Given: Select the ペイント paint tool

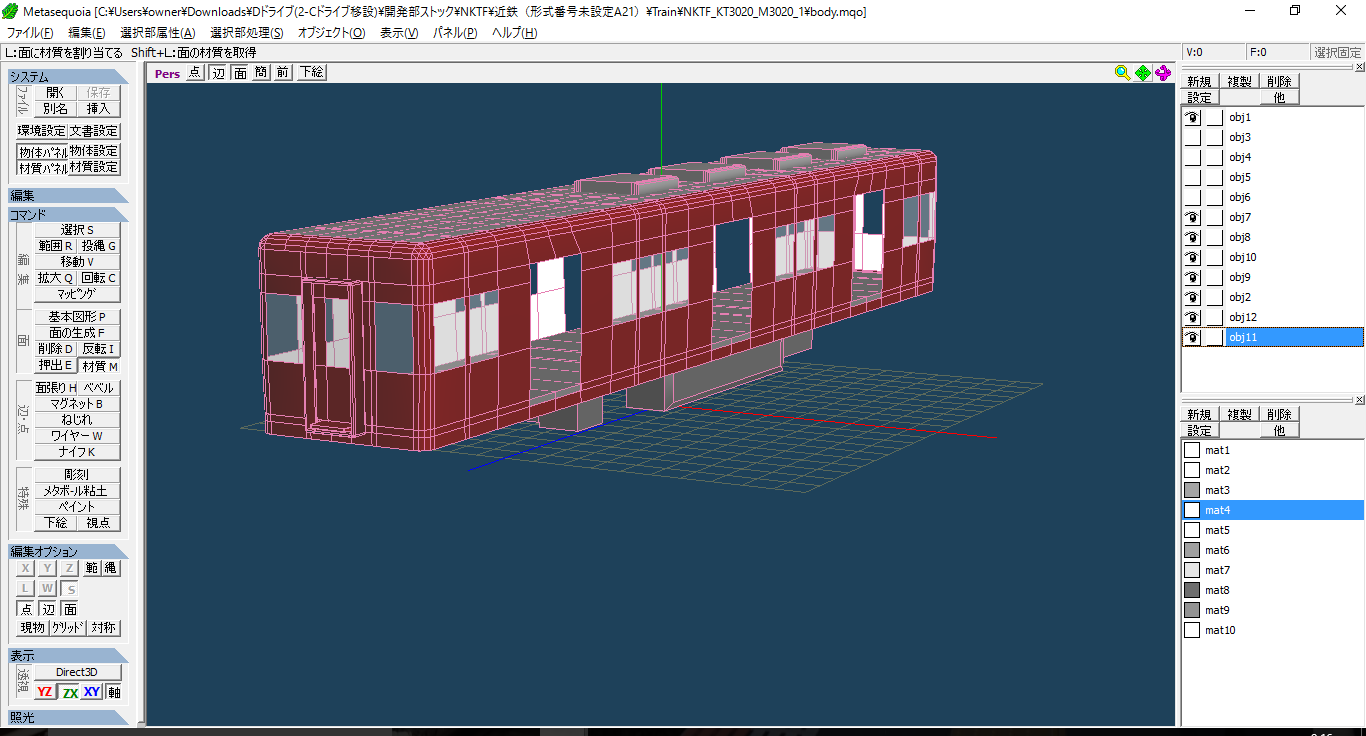Looking at the screenshot, I should (x=77, y=507).
